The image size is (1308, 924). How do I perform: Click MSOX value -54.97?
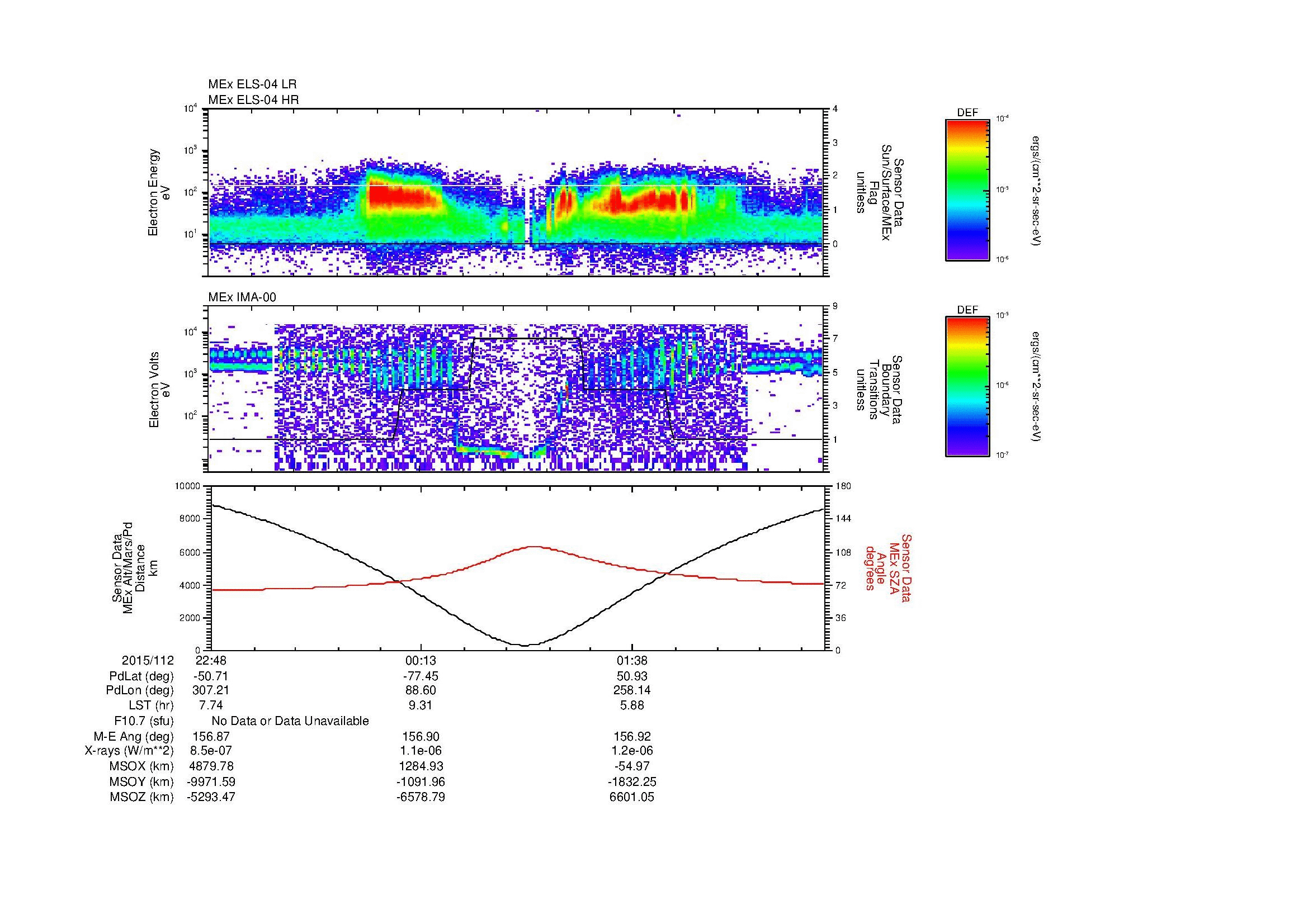632,766
